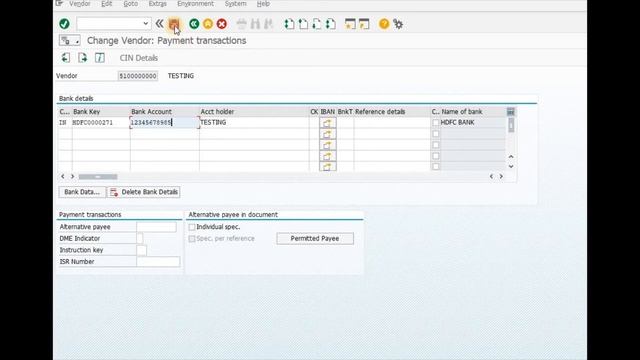This screenshot has width=640, height=360.
Task: Click the Bank Key cell HDFC0000271
Action: (101, 122)
